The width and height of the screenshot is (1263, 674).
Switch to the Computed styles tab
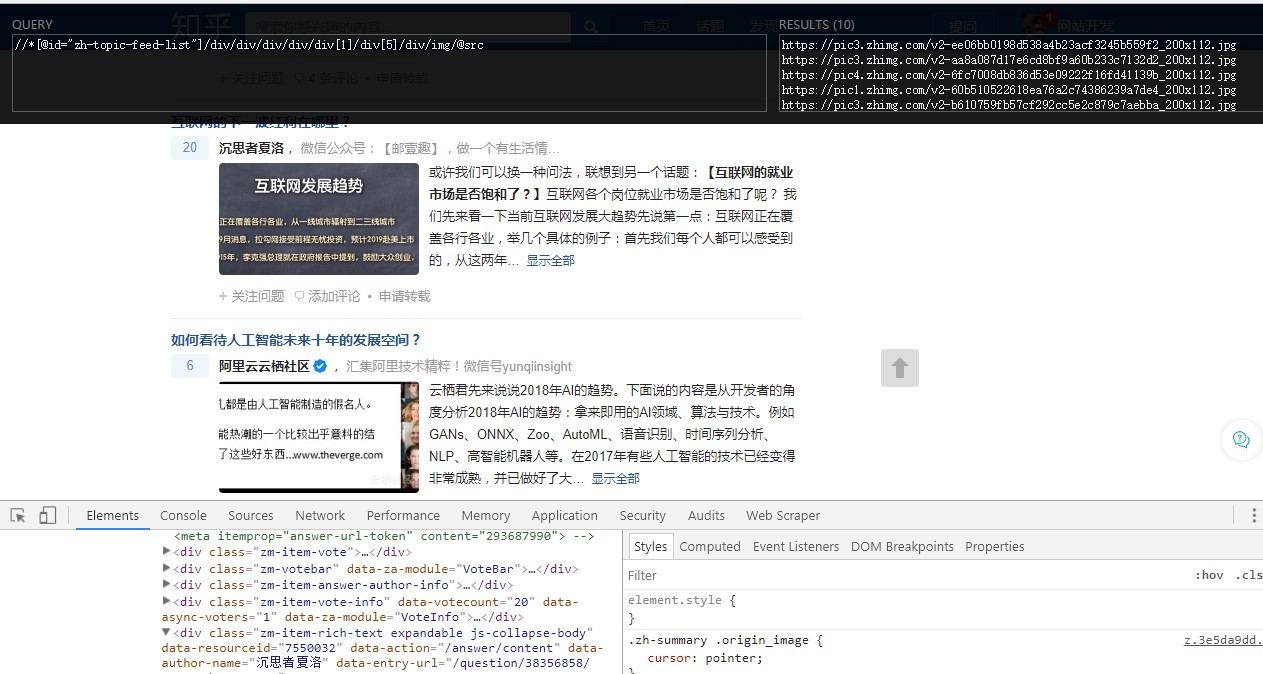[x=710, y=546]
